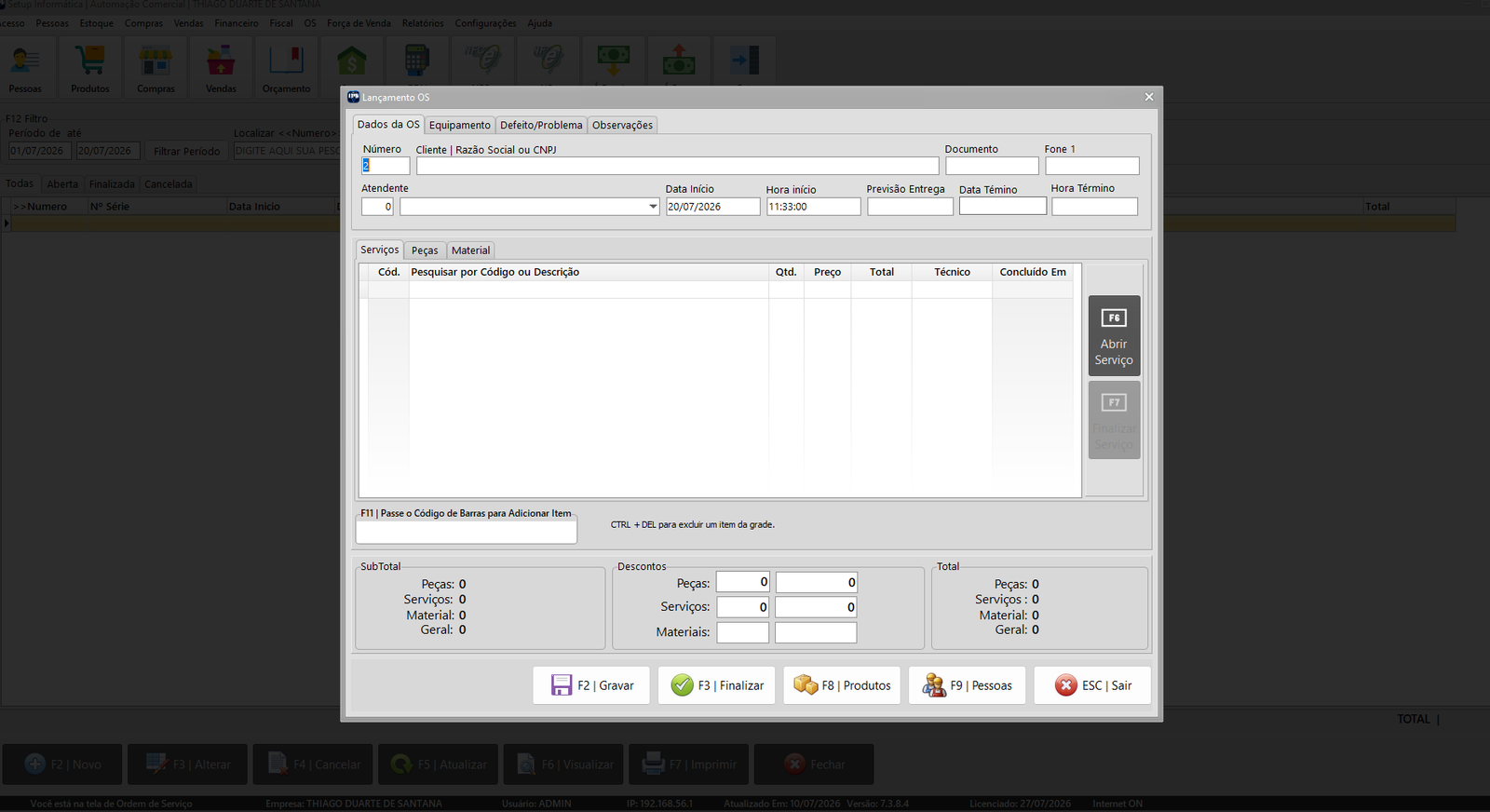Click the Data Início date field
Image resolution: width=1490 pixels, height=812 pixels.
coord(712,207)
